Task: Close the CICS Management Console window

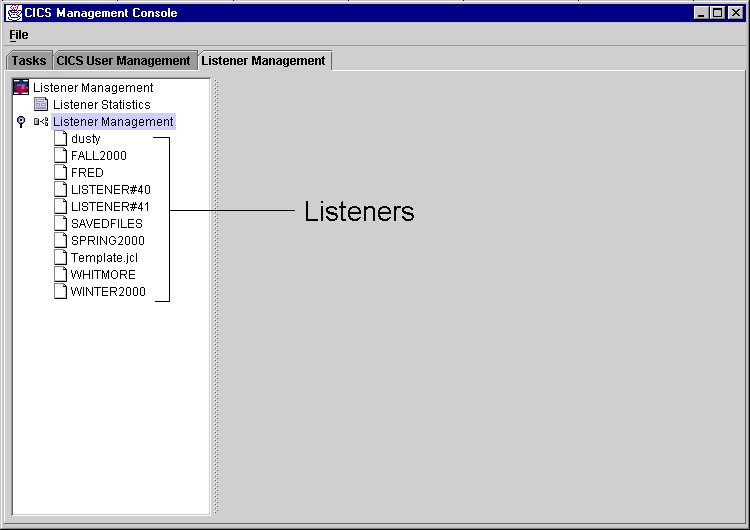Action: 736,13
